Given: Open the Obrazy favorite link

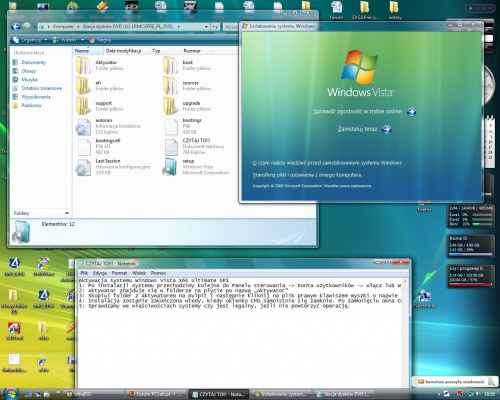Looking at the screenshot, I should 24,71.
